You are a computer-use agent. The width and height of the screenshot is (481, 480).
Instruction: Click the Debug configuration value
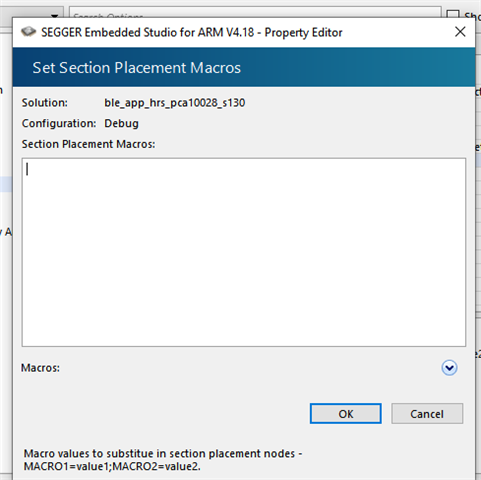tap(121, 124)
